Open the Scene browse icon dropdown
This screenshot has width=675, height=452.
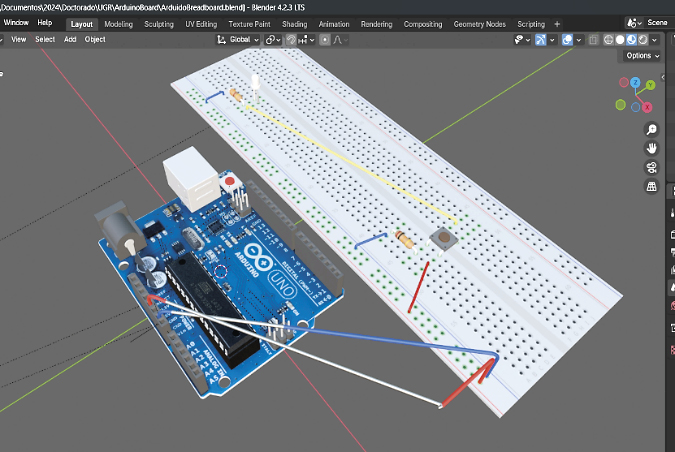coord(634,22)
